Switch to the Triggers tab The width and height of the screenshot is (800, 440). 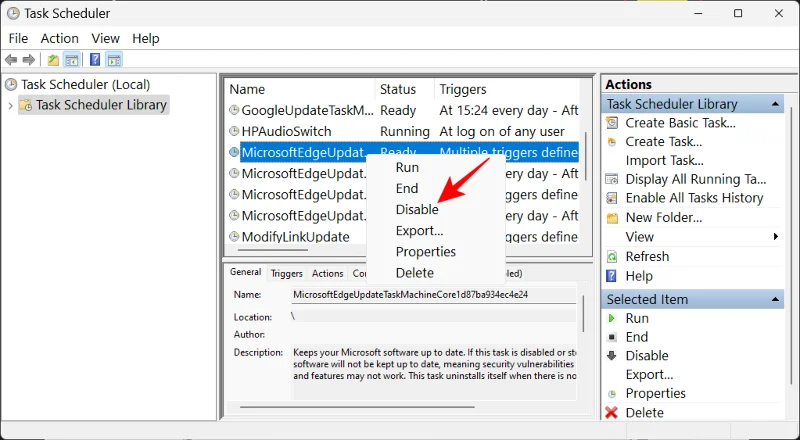[x=287, y=274]
